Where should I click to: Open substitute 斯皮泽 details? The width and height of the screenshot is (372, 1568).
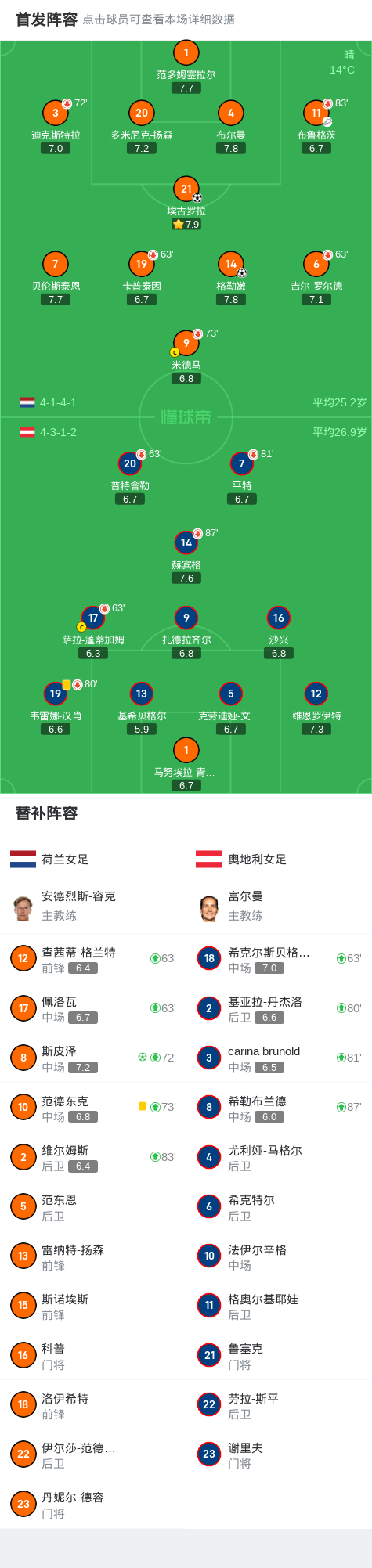[93, 1058]
